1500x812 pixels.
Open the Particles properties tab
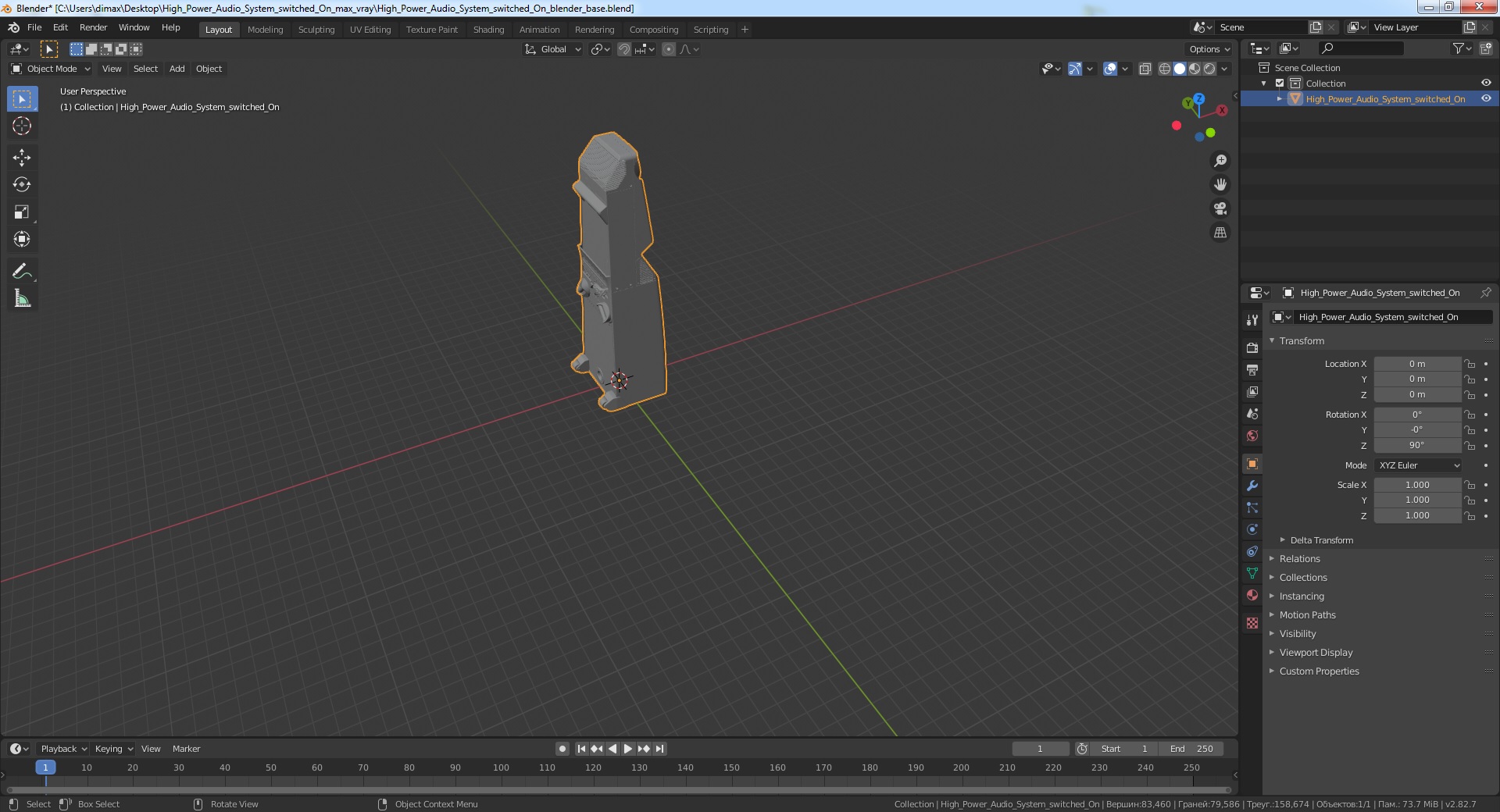click(x=1252, y=507)
